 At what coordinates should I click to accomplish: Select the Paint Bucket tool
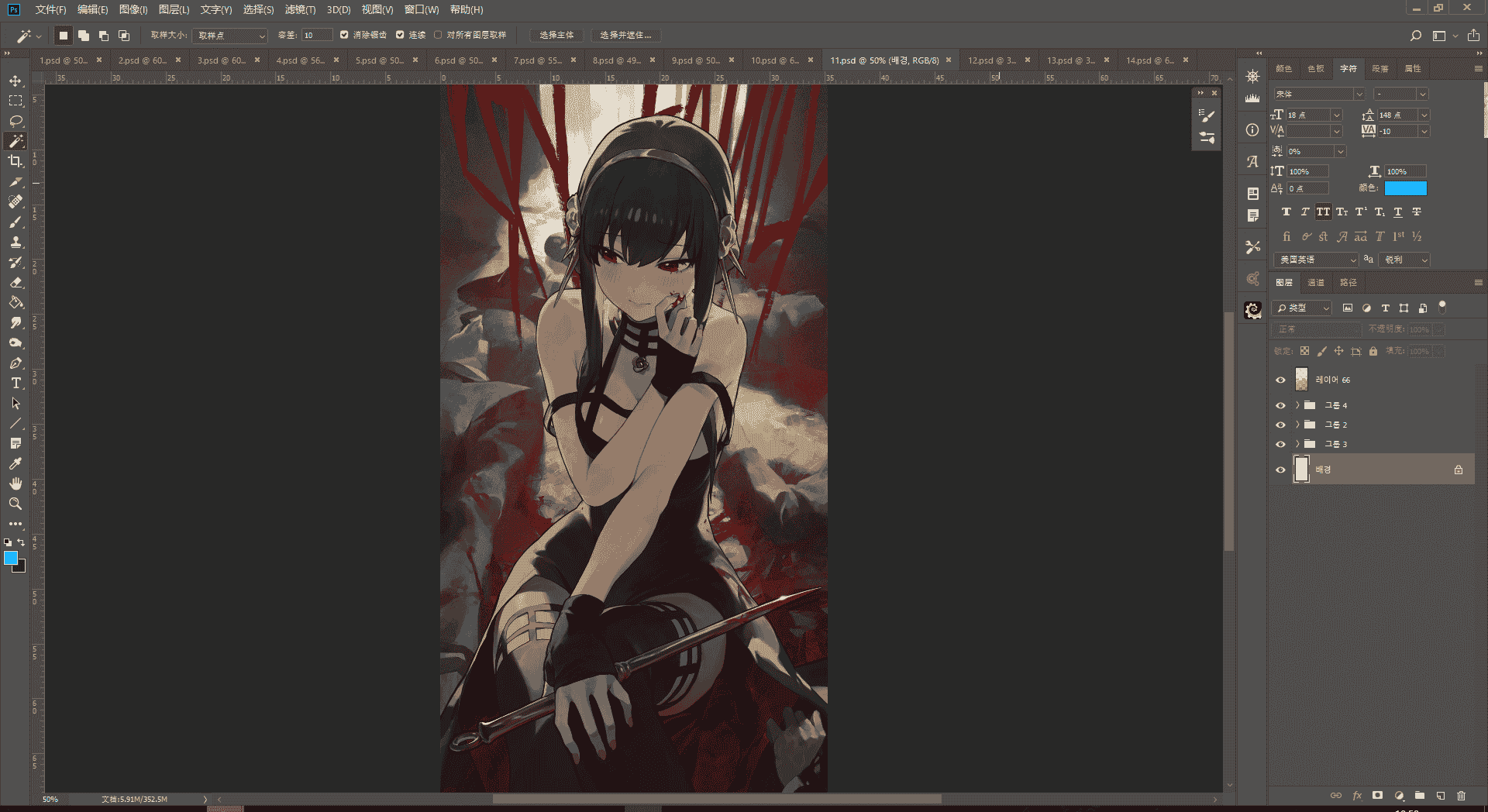click(x=15, y=302)
